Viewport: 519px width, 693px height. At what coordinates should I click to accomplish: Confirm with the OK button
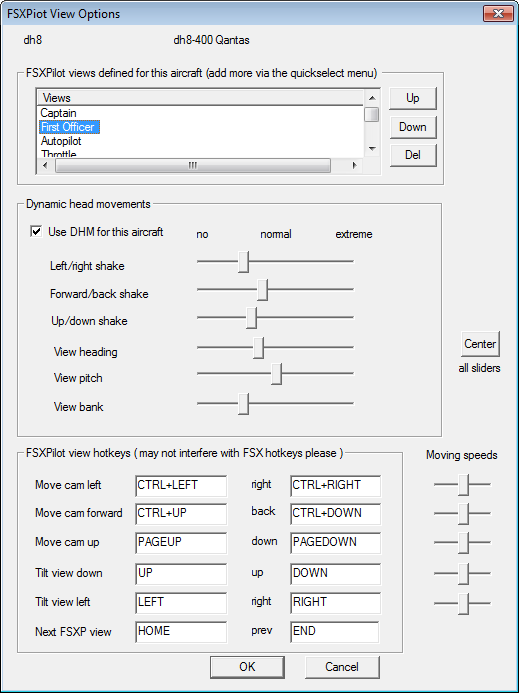(x=247, y=667)
